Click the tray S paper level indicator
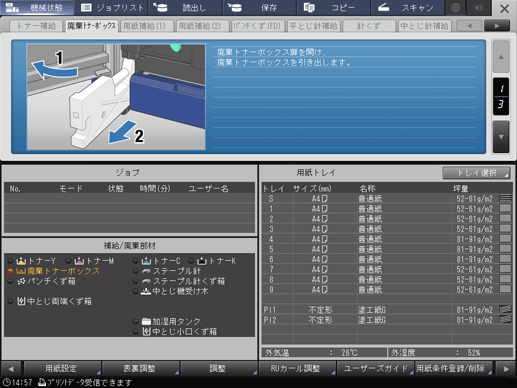517x388 pixels. 505,198
